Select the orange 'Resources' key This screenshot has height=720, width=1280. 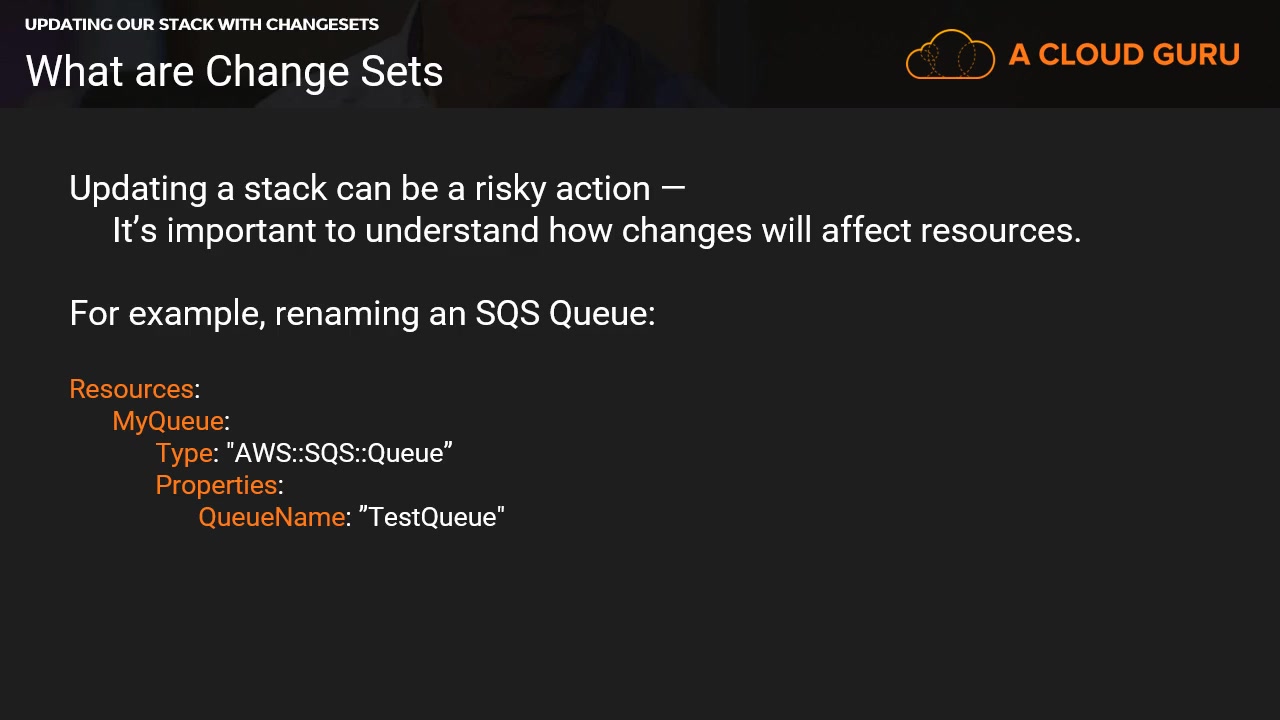click(131, 389)
